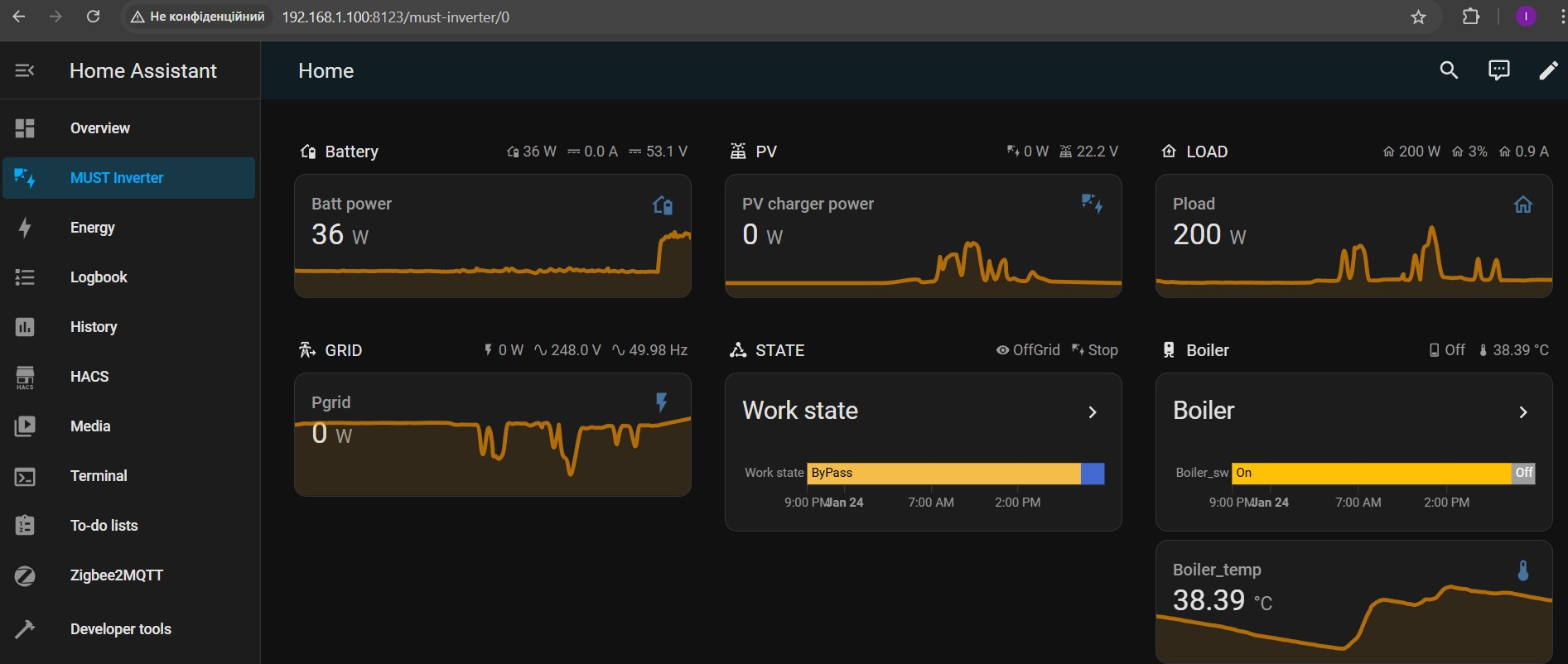Open the dashboard search icon
The height and width of the screenshot is (664, 1568).
click(1449, 71)
